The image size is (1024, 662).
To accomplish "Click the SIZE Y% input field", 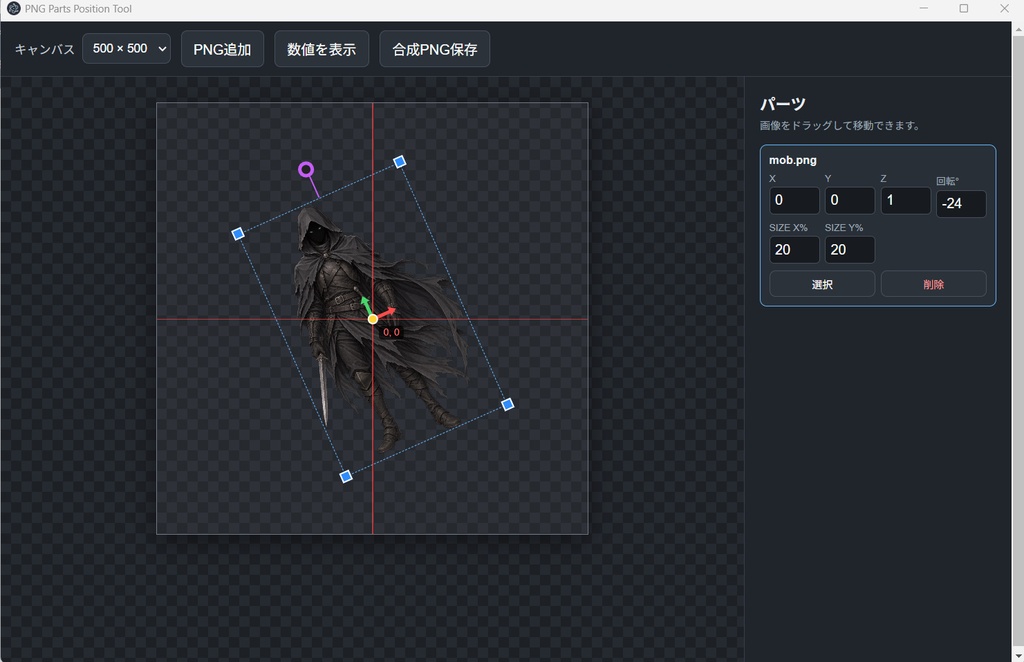I will (850, 250).
